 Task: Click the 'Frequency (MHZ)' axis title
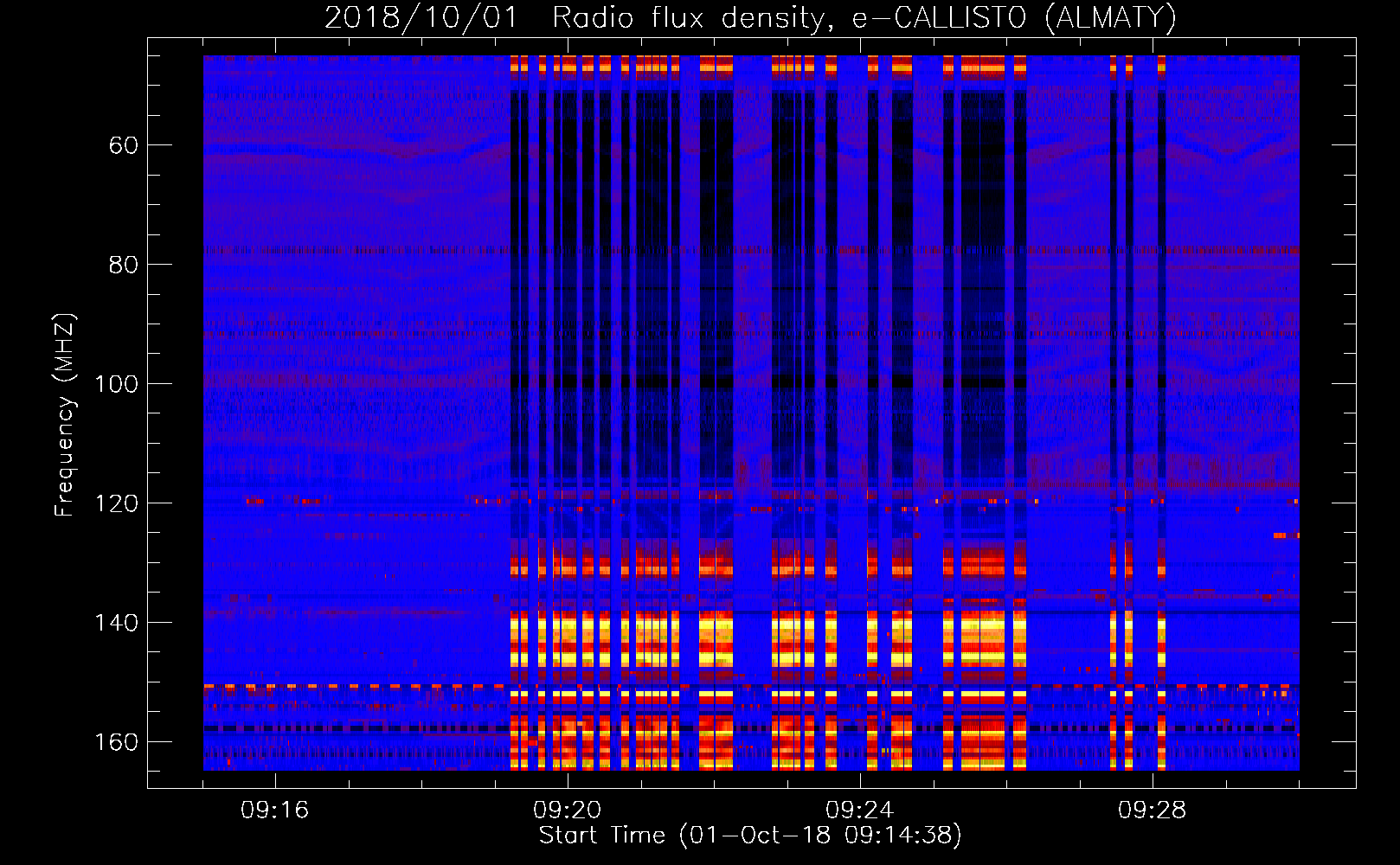click(66, 415)
